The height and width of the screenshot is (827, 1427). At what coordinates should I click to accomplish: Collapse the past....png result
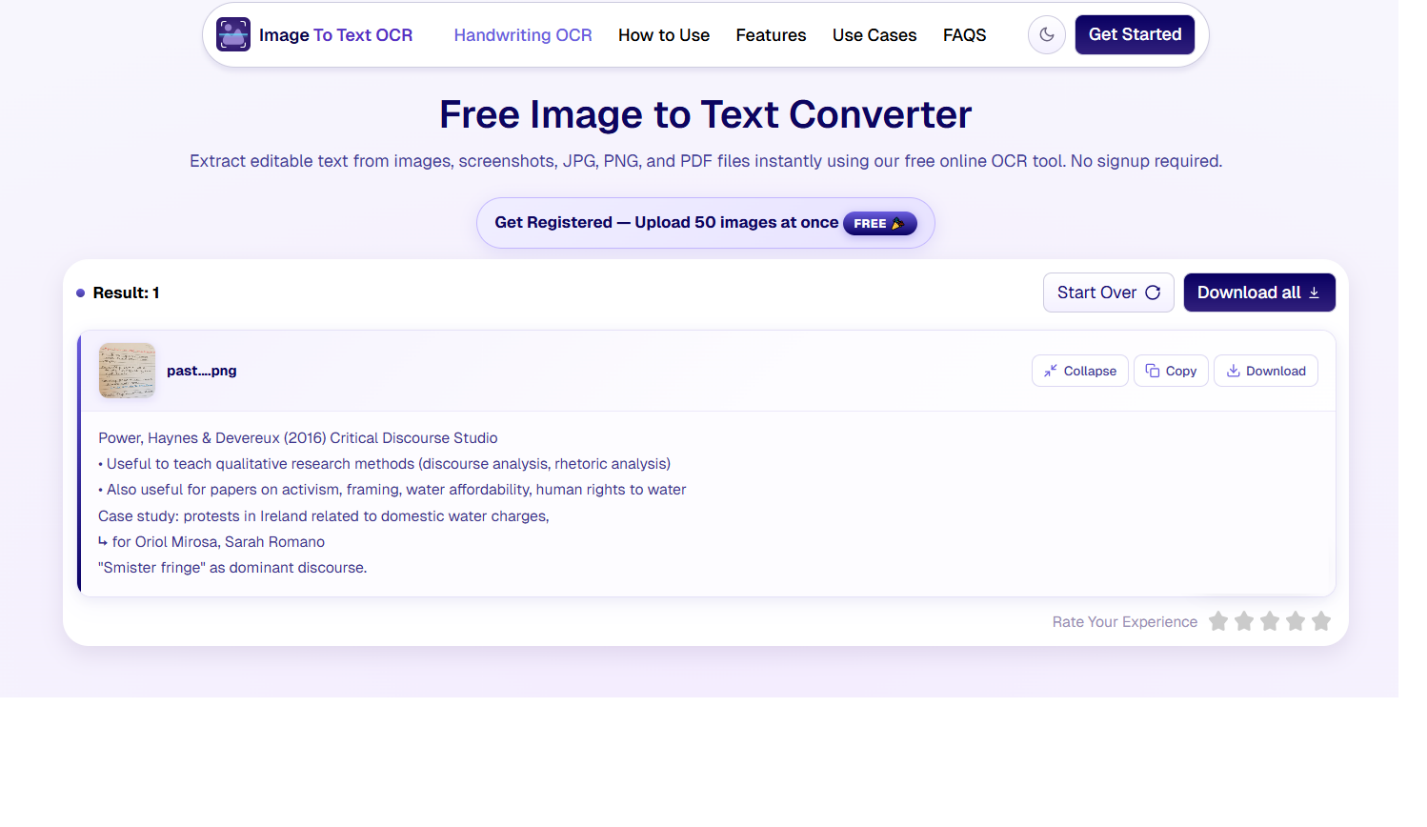1080,371
